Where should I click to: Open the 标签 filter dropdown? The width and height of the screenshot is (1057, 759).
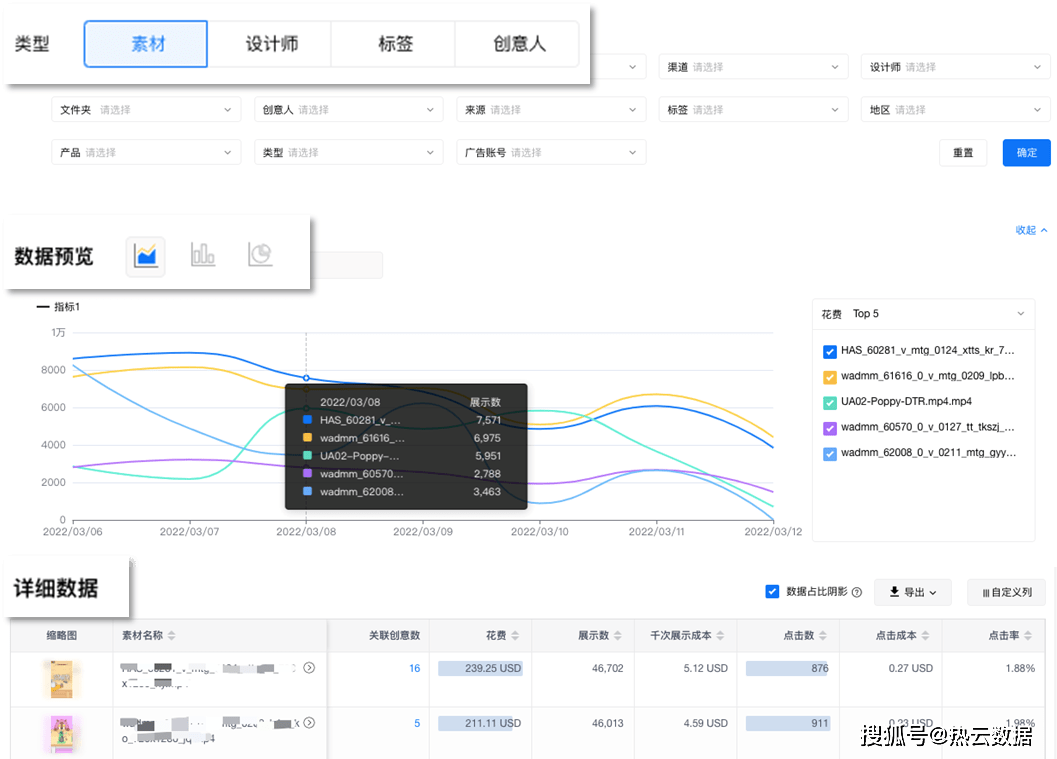pos(753,109)
